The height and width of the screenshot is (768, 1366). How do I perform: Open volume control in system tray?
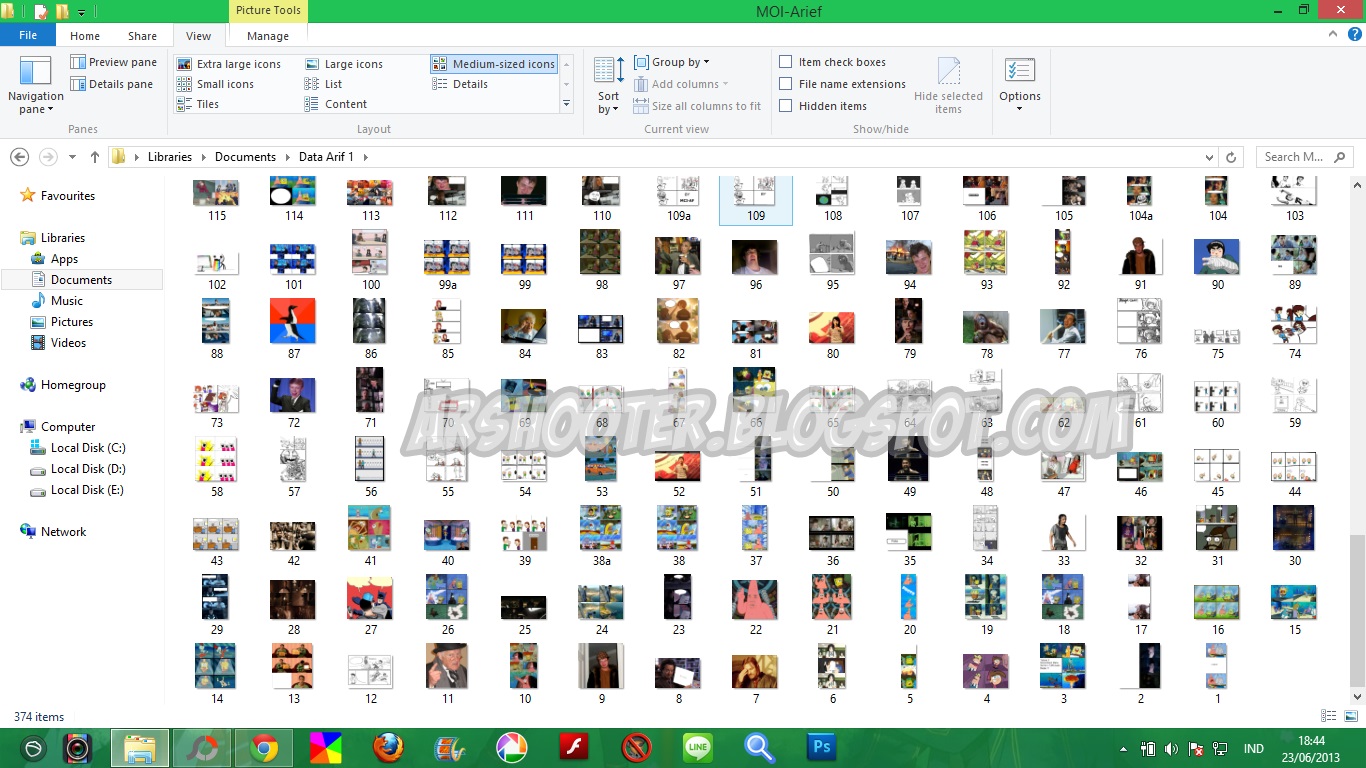click(x=1170, y=748)
